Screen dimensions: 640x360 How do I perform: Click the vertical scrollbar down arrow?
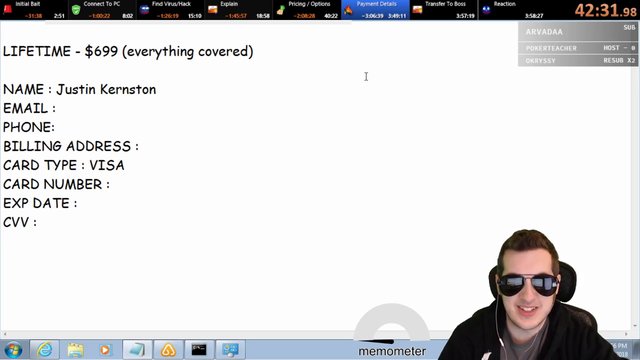(635, 326)
